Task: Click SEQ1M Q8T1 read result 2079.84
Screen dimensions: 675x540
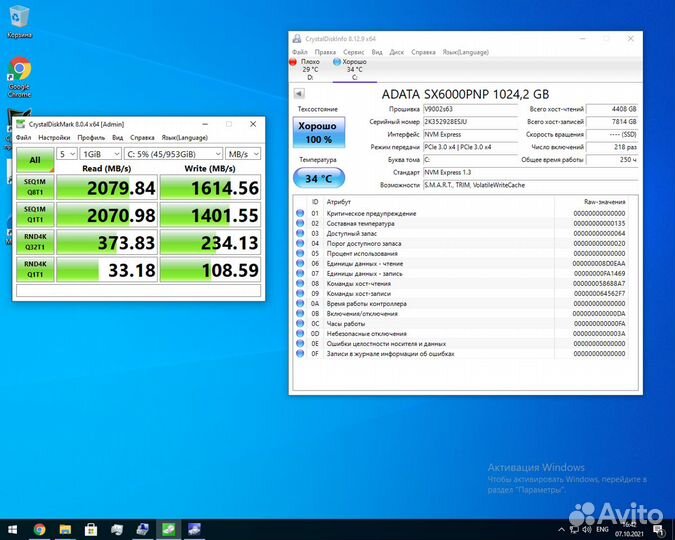Action: tap(107, 188)
